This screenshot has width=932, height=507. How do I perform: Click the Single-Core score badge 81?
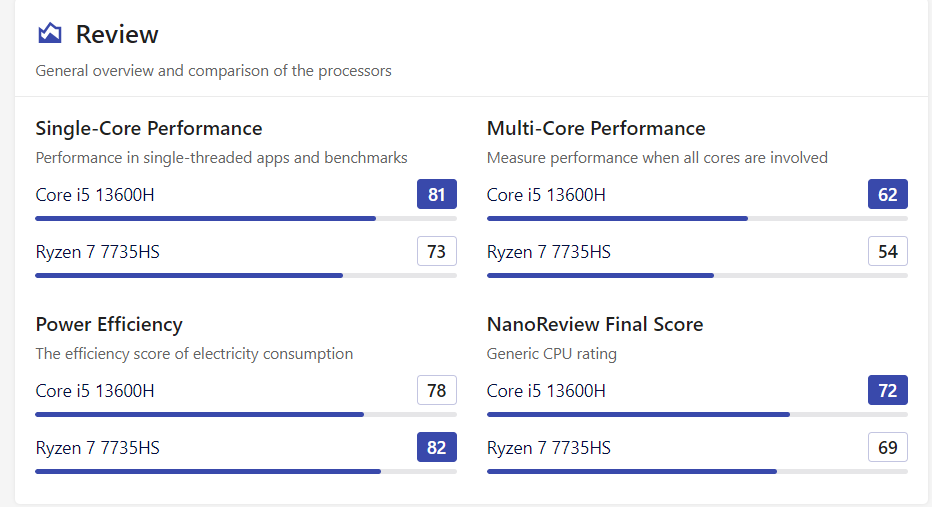tap(437, 194)
